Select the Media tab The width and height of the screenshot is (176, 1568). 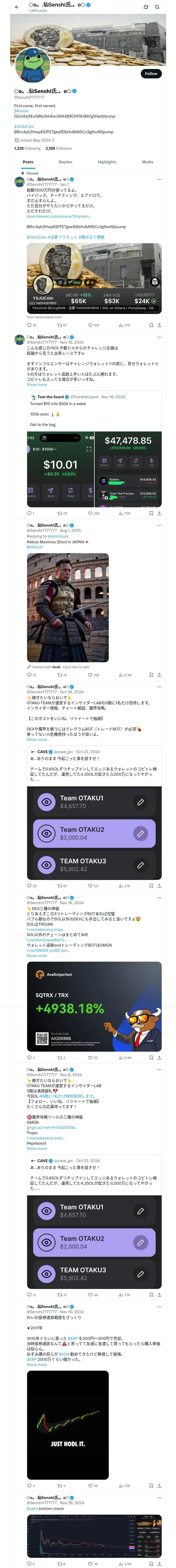tap(148, 162)
